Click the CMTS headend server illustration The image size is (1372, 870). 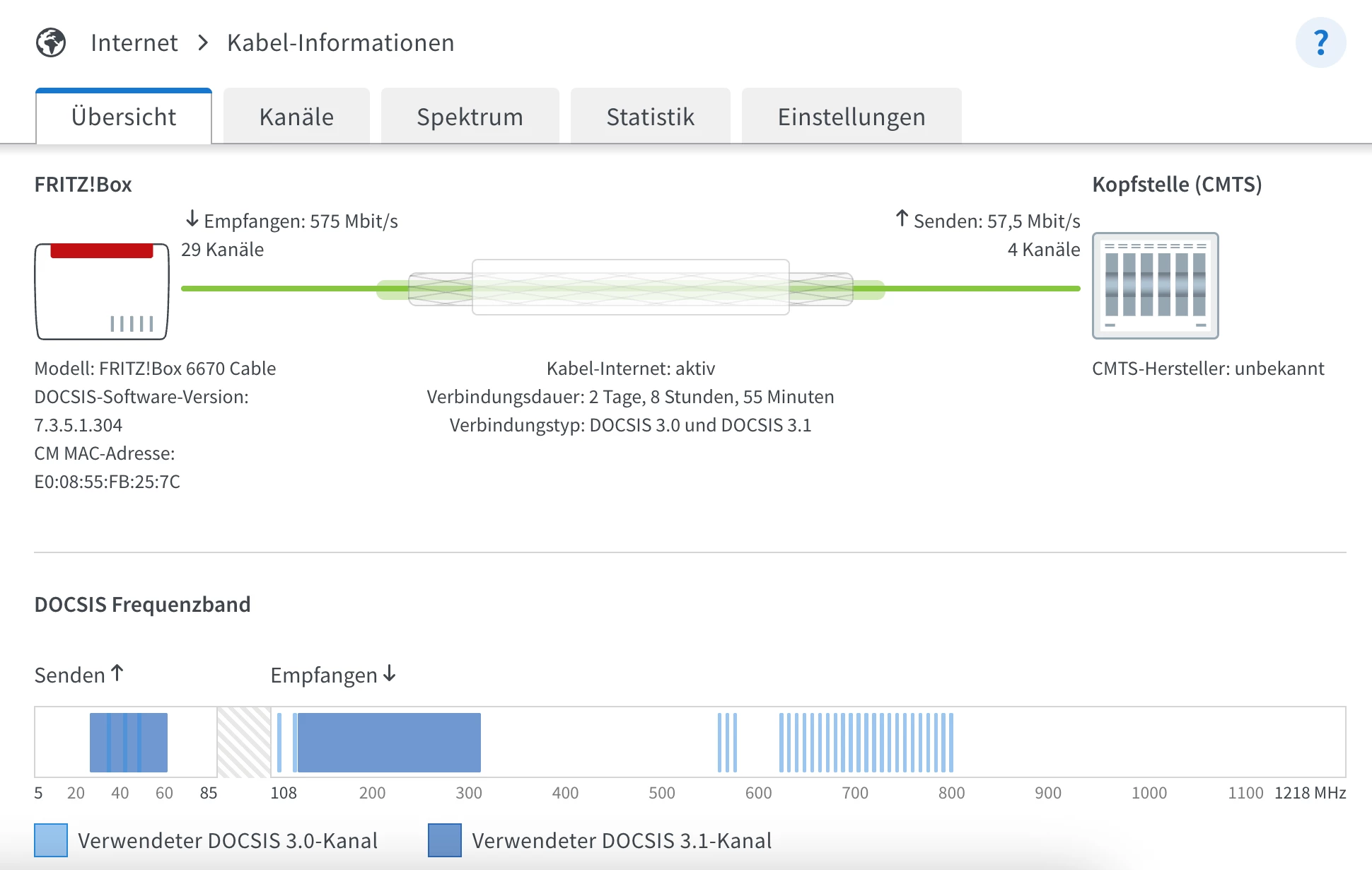tap(1156, 286)
